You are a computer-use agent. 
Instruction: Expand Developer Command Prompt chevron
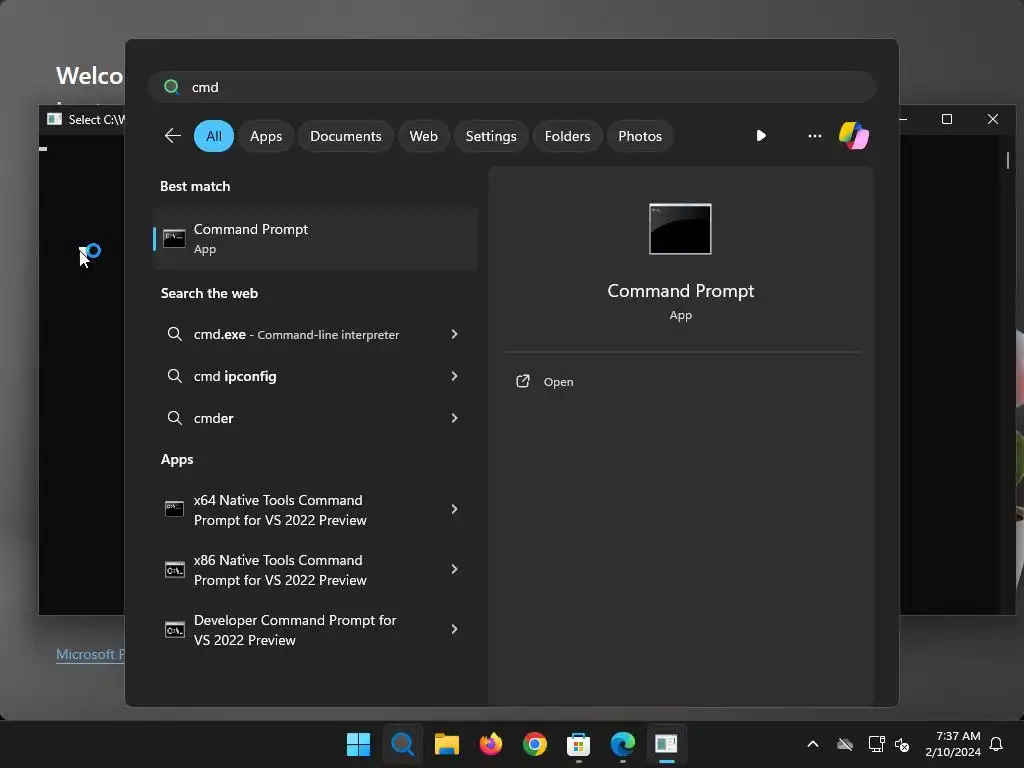[x=455, y=630]
